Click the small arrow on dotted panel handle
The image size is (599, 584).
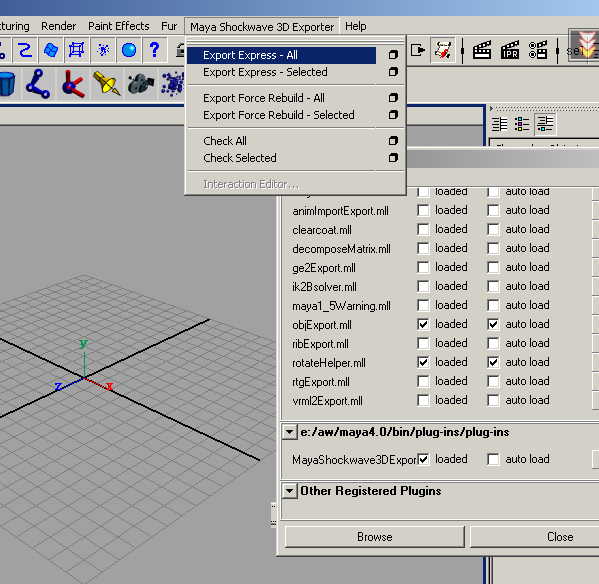point(491,108)
